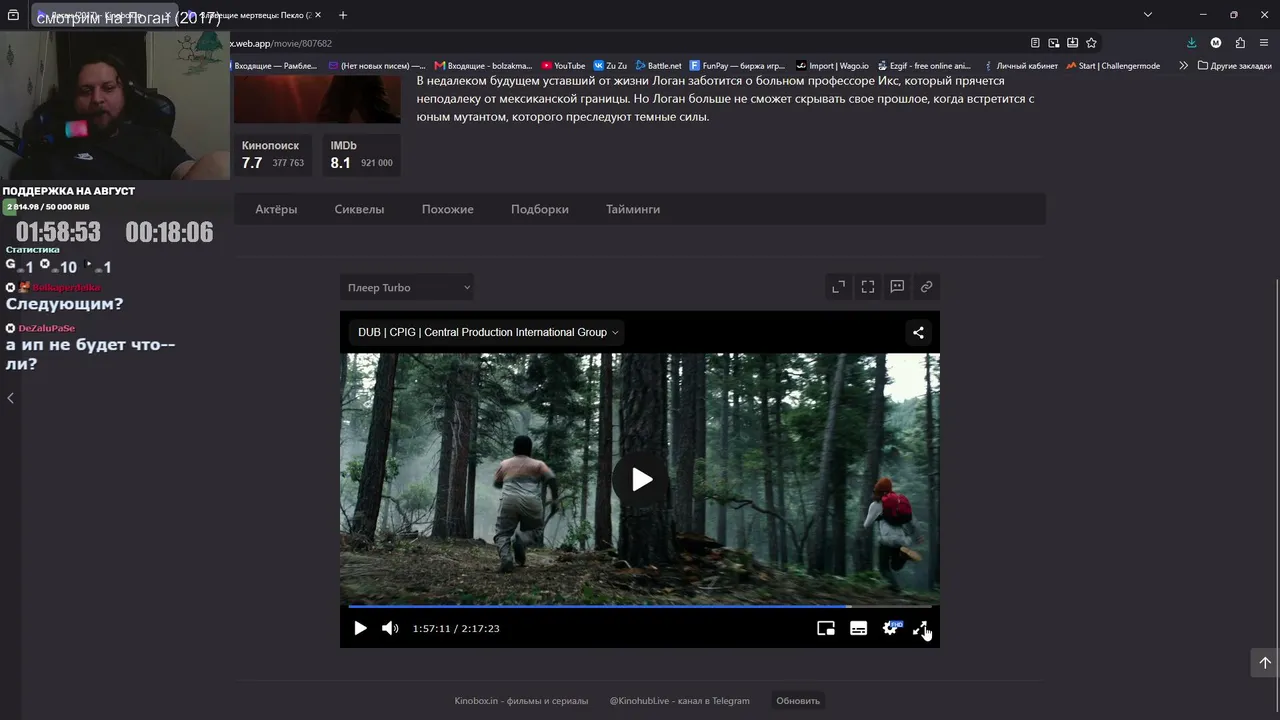Switch to the Похожие tab
This screenshot has width=1280, height=720.
tap(448, 209)
